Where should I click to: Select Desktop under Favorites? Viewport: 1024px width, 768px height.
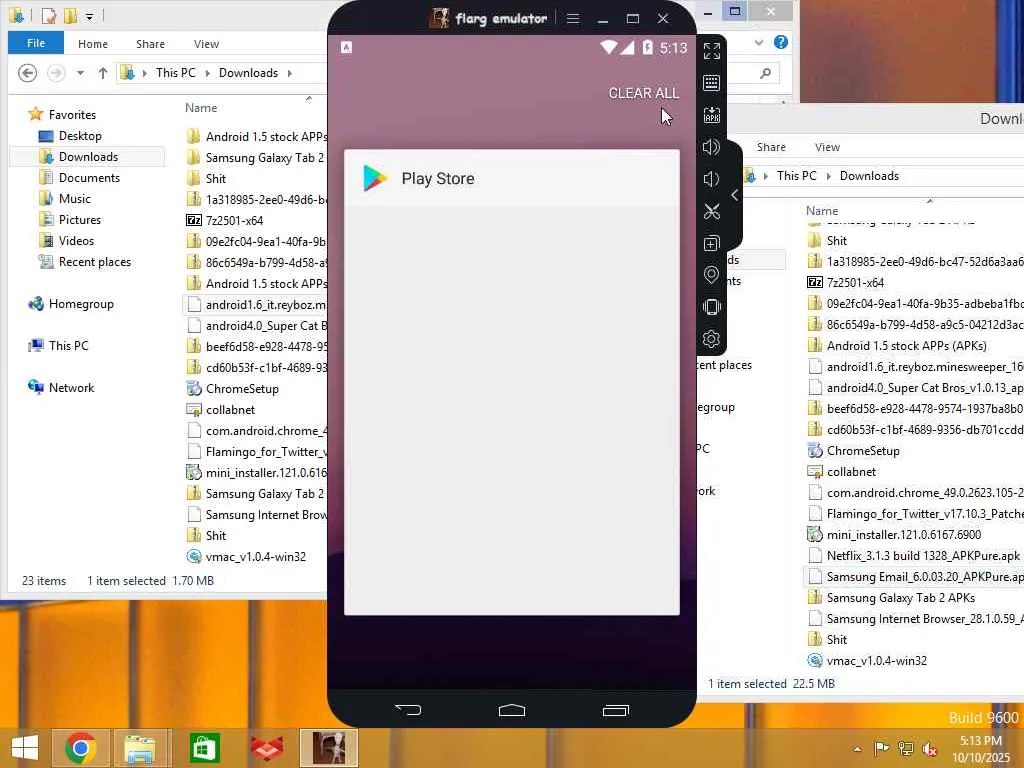pyautogui.click(x=80, y=136)
